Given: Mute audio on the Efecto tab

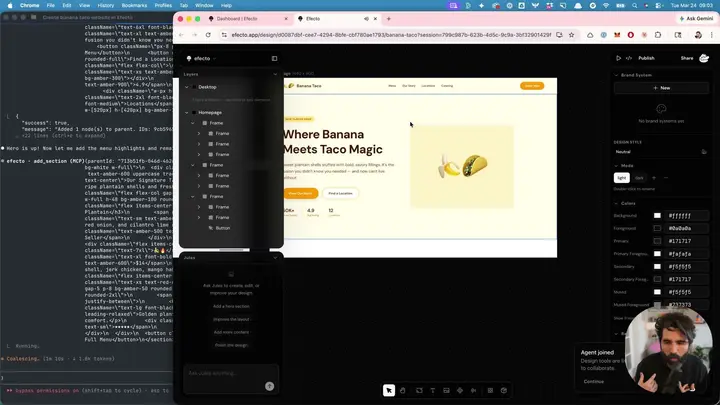Looking at the screenshot, I should click(x=366, y=19).
